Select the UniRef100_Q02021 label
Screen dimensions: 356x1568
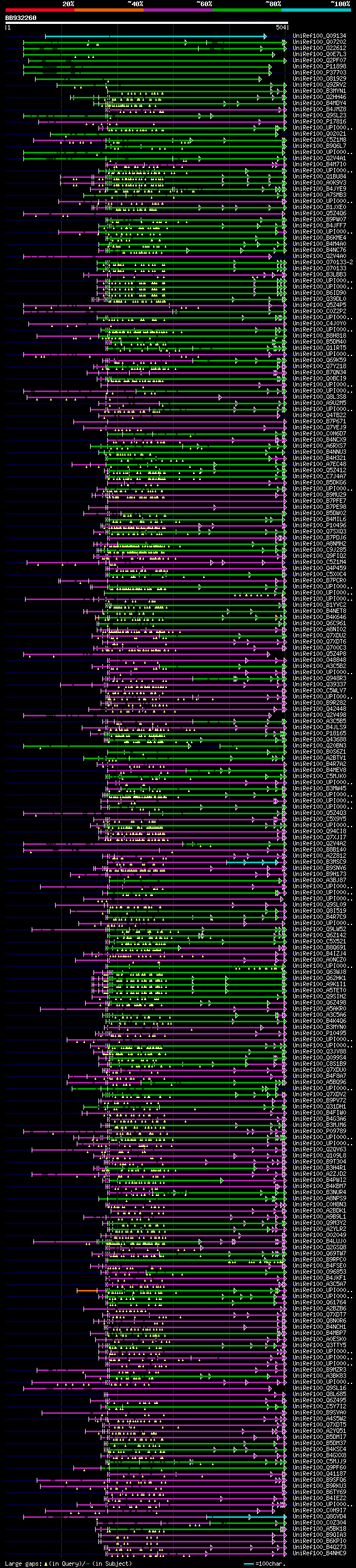[x=319, y=134]
